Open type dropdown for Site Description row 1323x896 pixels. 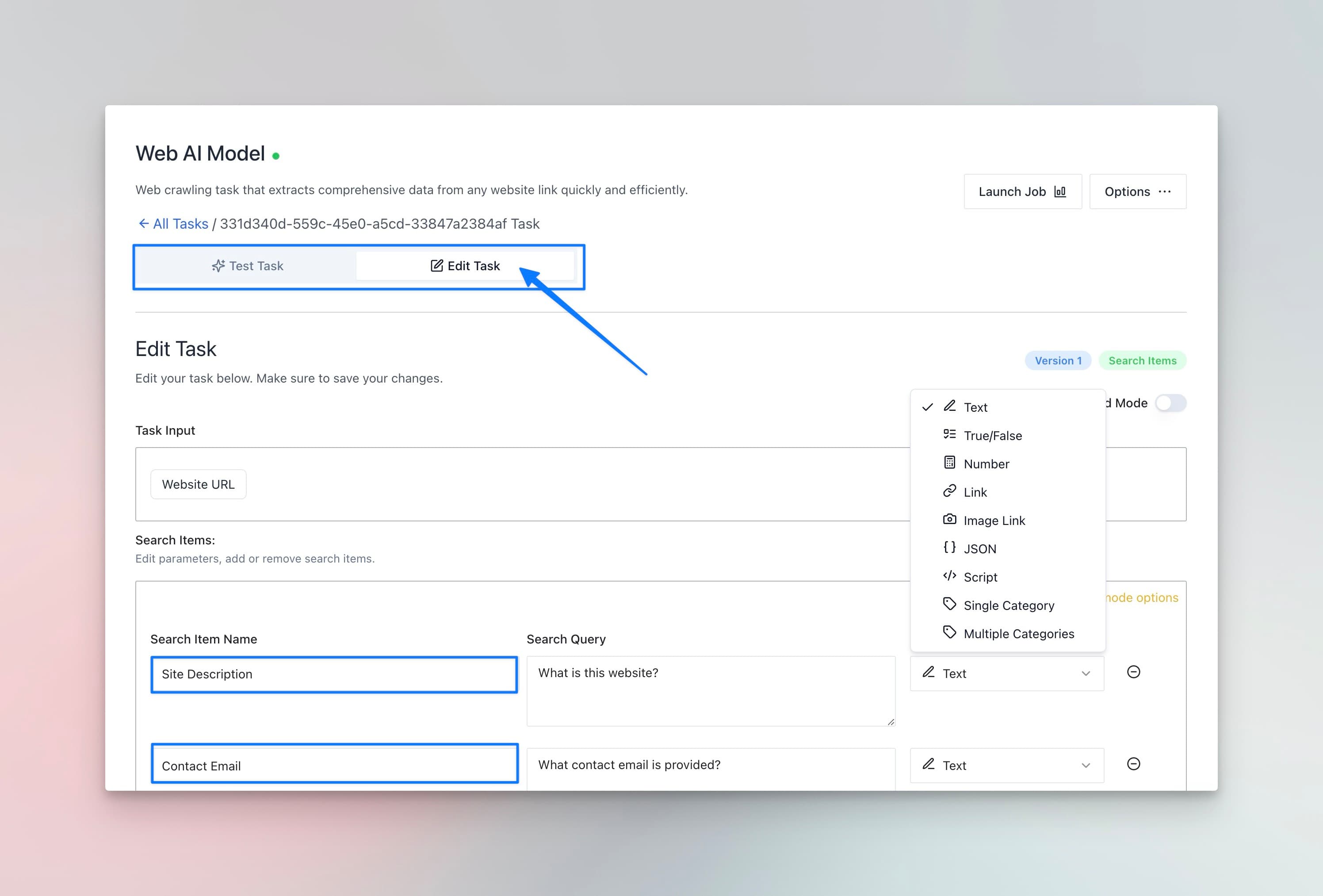click(x=1006, y=674)
